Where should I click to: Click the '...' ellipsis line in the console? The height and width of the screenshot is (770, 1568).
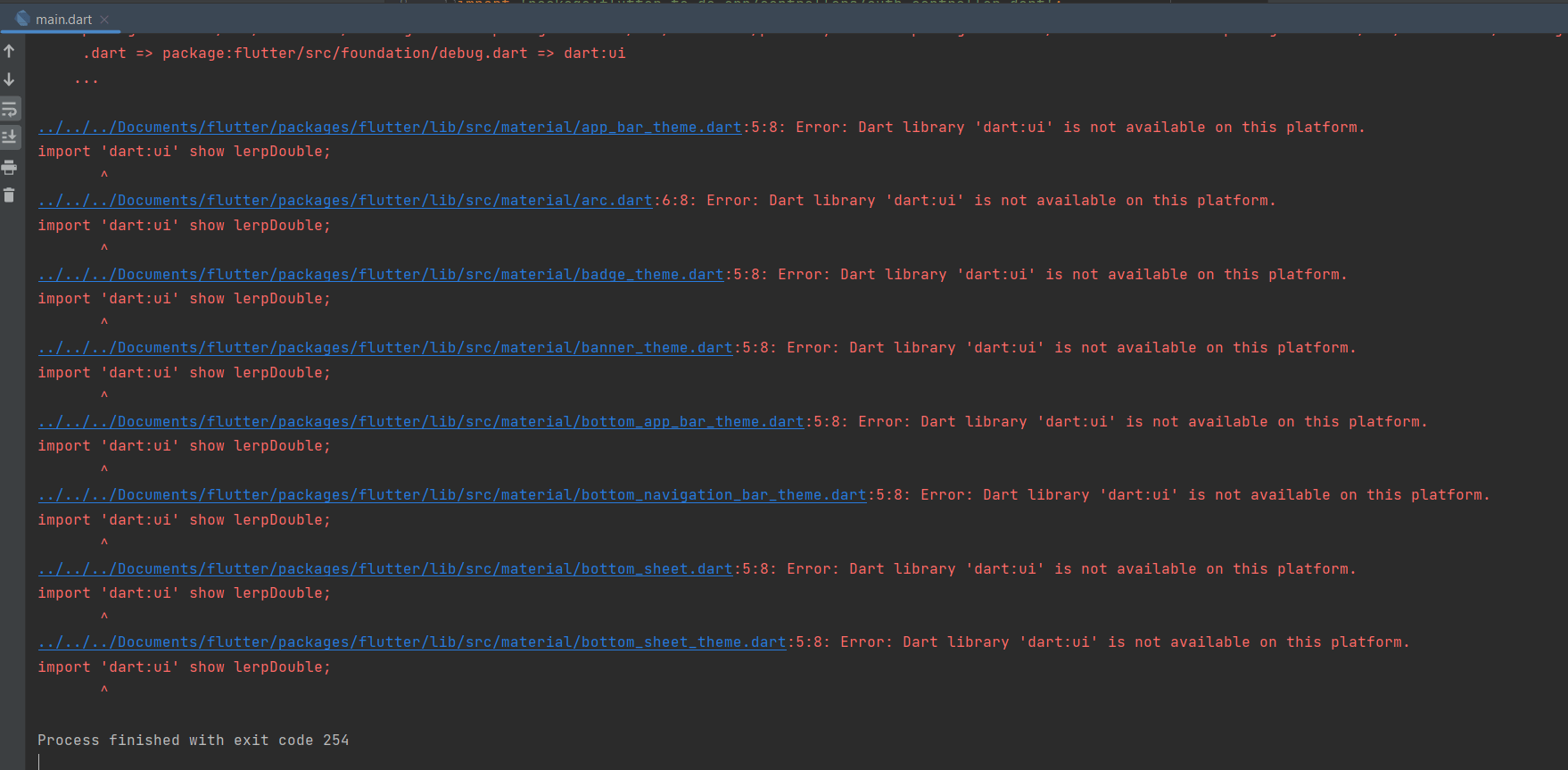(x=87, y=80)
